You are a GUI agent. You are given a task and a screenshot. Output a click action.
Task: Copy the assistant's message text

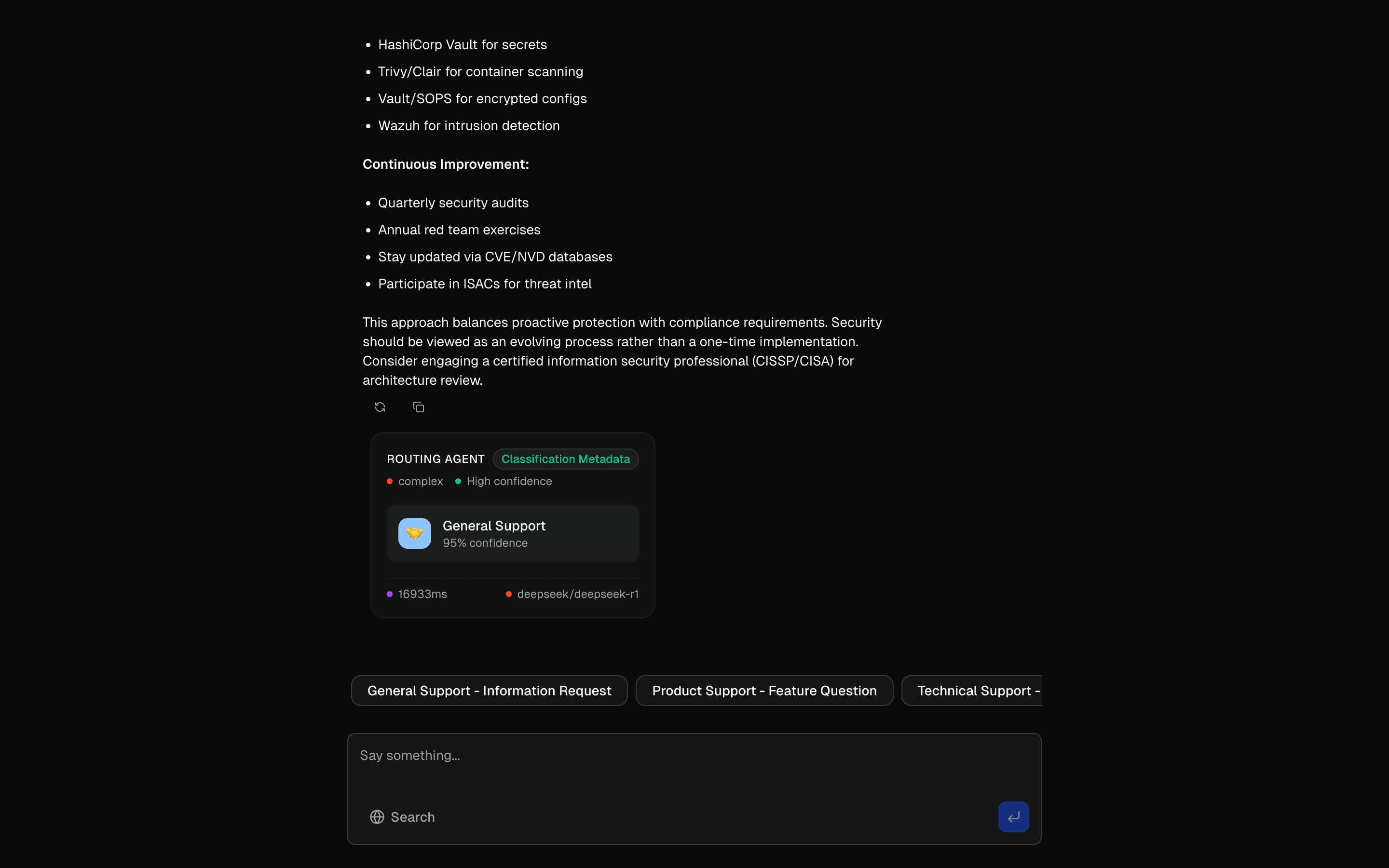pyautogui.click(x=419, y=407)
